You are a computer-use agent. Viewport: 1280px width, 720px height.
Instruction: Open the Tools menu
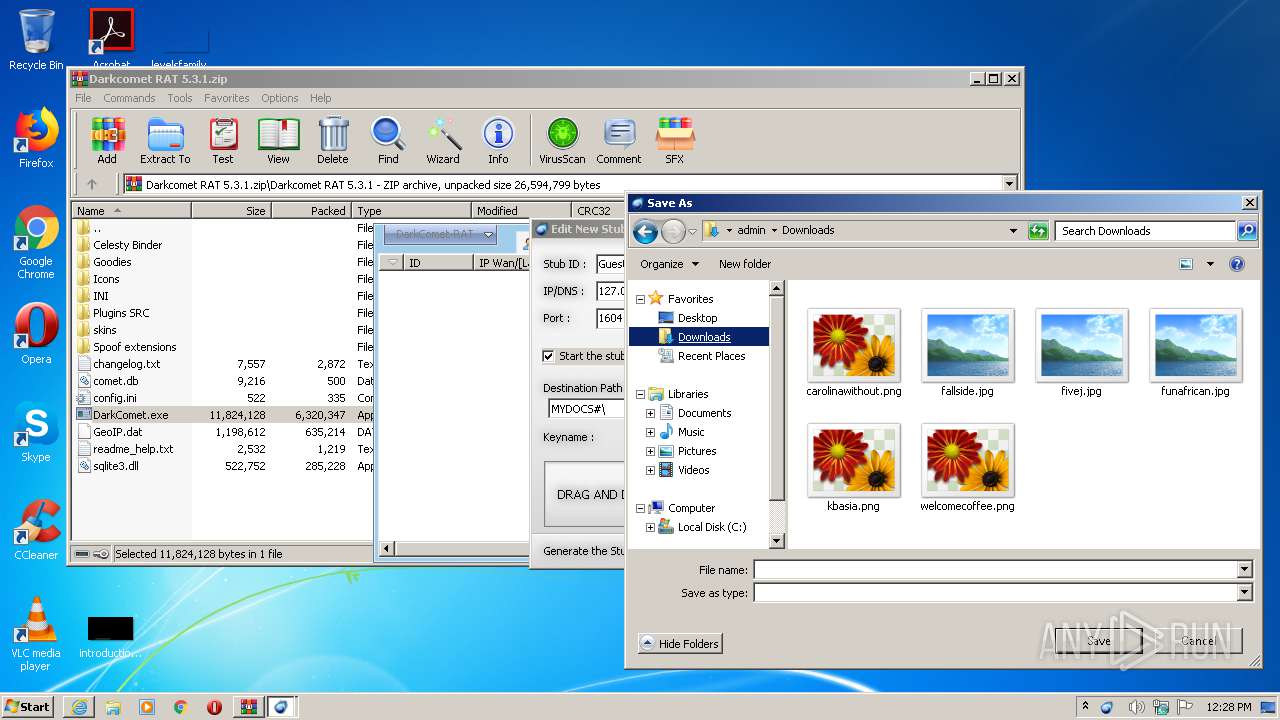(180, 98)
